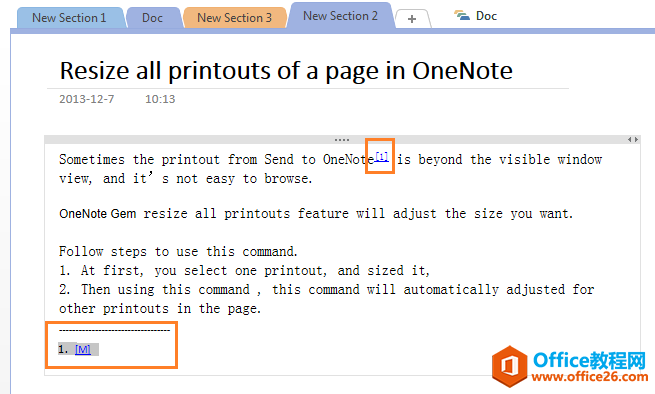Place cursor in 'OneNote Gem resize' paragraph
655x394 pixels.
[316, 214]
